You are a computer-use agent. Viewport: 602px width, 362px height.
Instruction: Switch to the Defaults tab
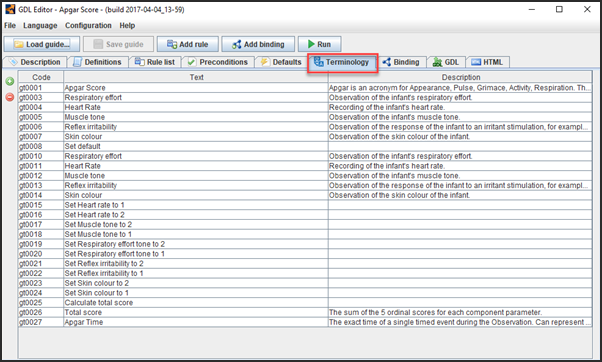coord(281,62)
